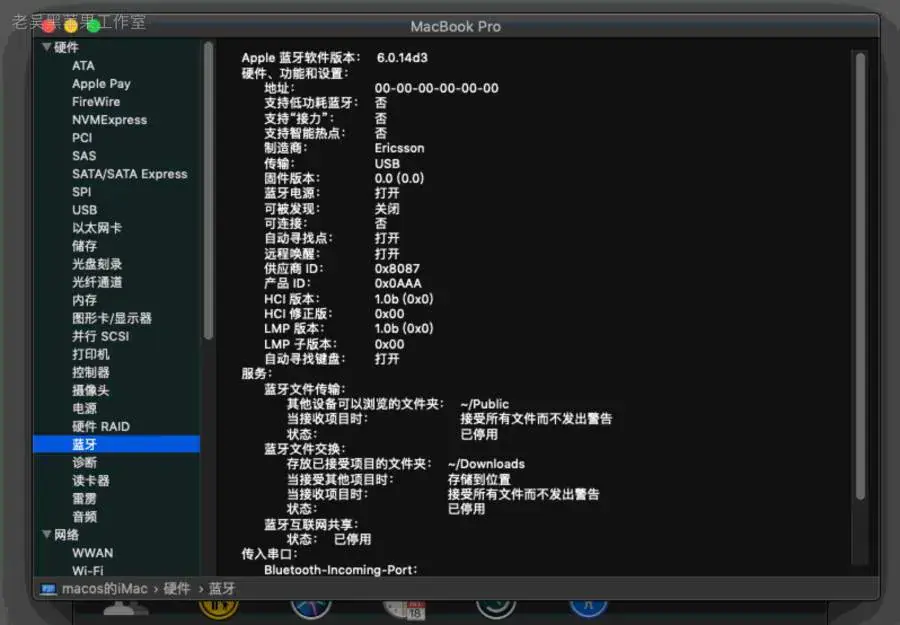900x625 pixels.
Task: Click the 0x8087 vendor ID value
Action: point(397,269)
